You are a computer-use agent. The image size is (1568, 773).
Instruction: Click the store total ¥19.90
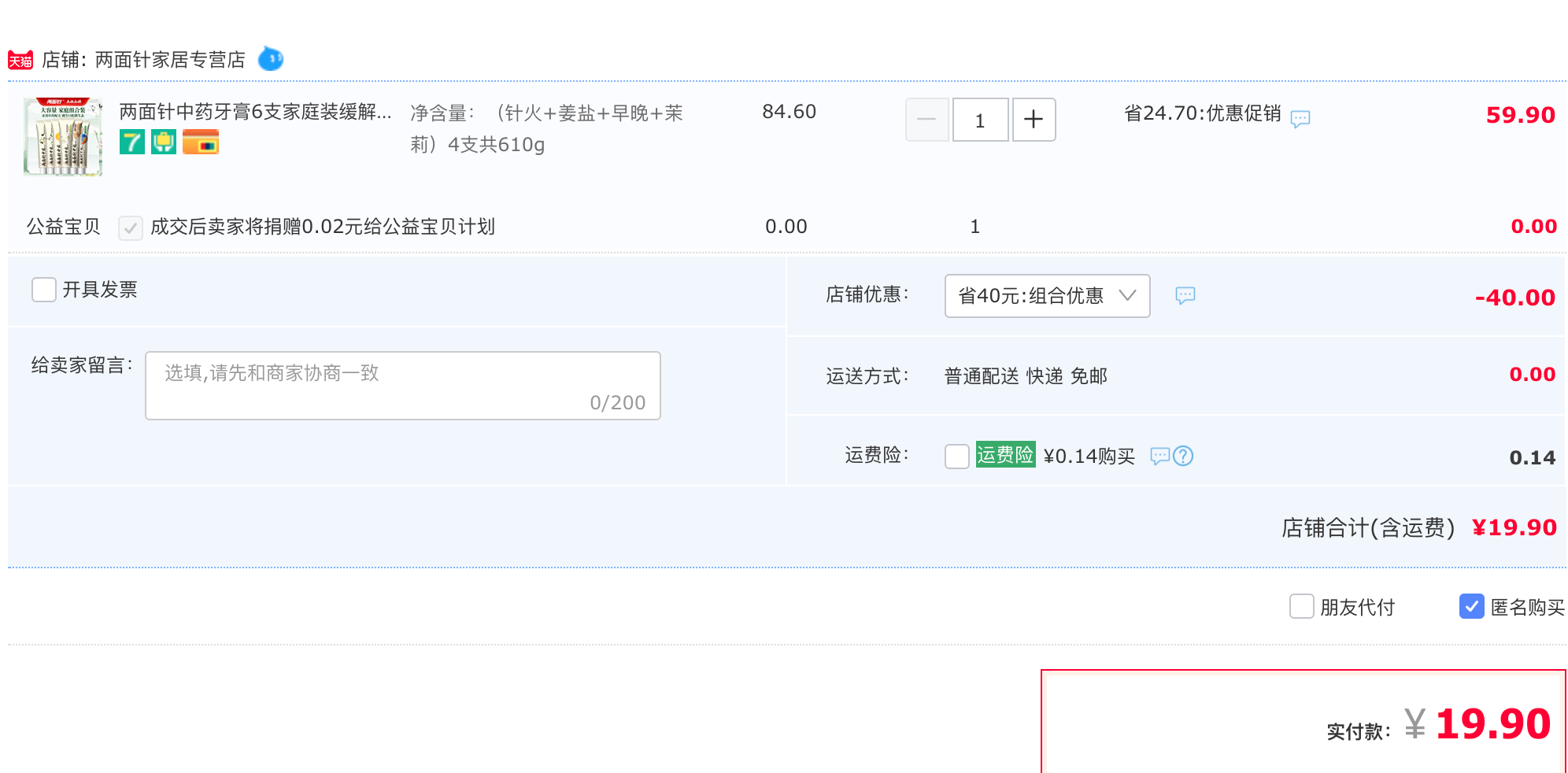click(x=1514, y=527)
